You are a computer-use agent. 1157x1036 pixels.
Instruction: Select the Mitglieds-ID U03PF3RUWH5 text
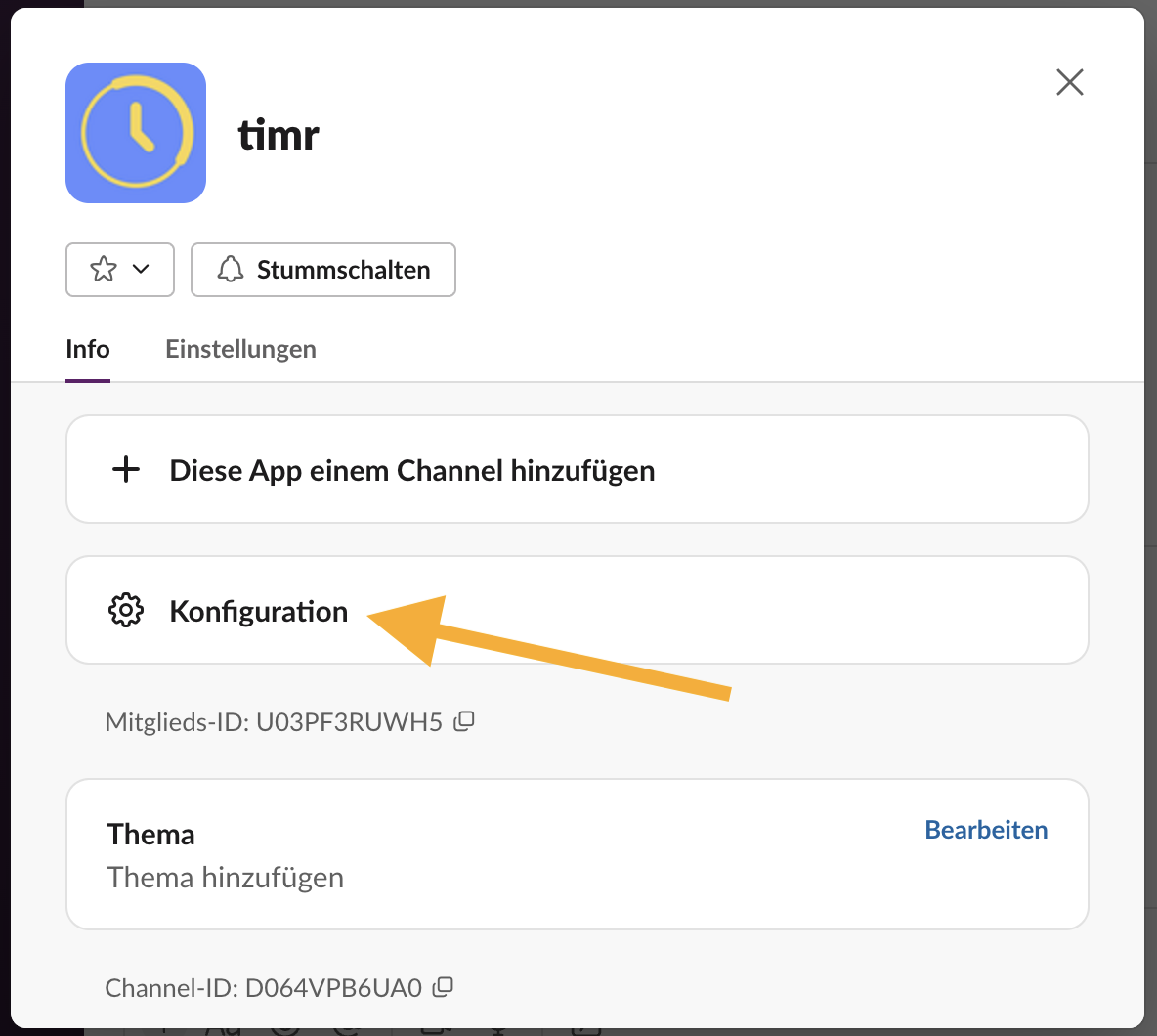tap(274, 721)
